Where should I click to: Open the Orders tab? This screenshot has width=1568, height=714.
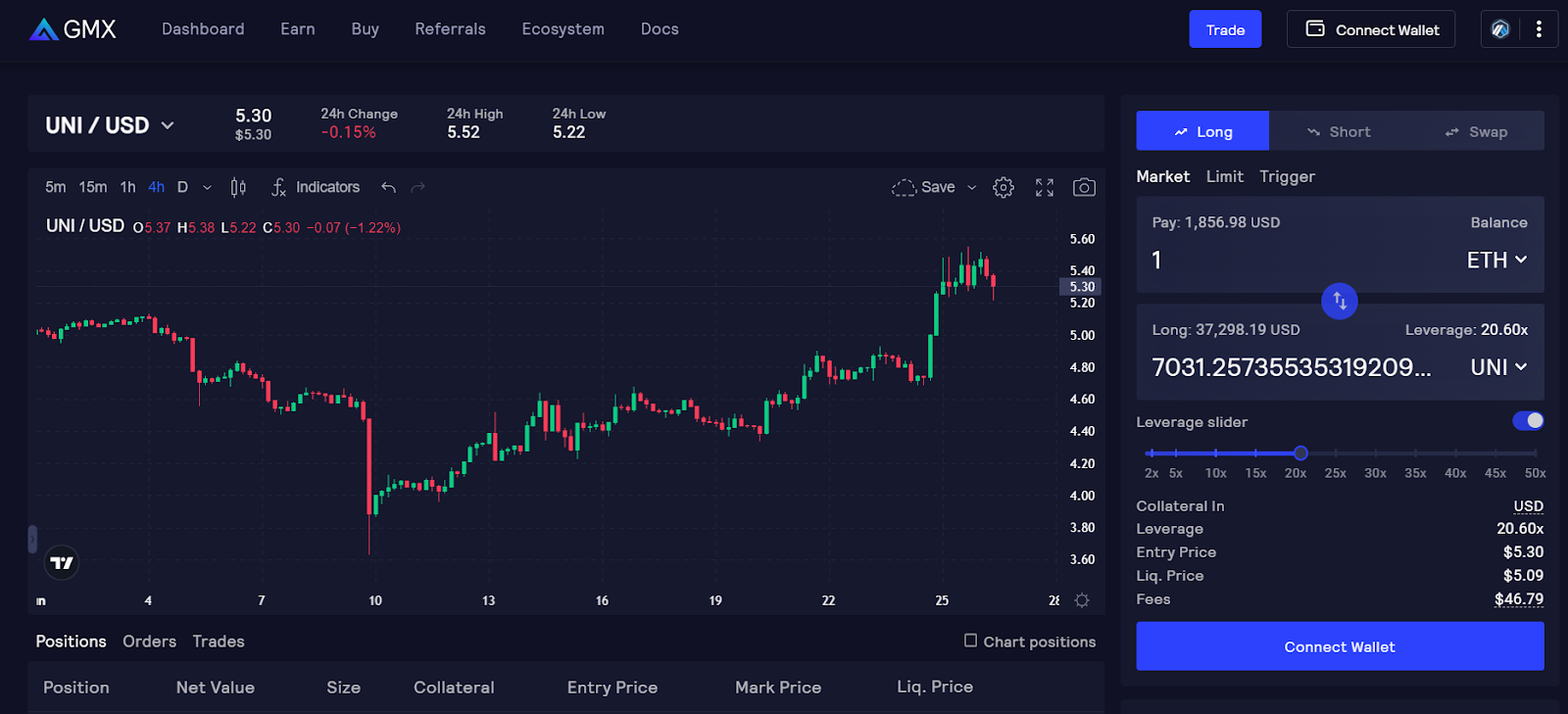150,642
